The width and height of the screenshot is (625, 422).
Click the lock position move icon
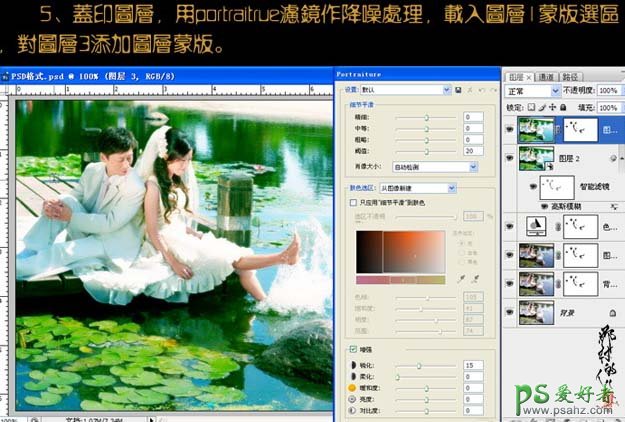(x=553, y=107)
